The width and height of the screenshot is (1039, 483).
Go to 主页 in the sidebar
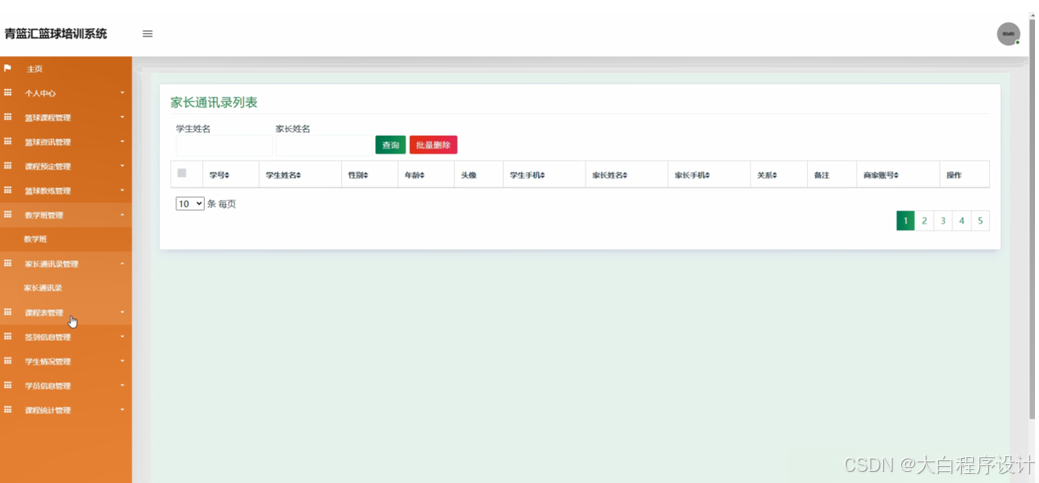coord(34,69)
